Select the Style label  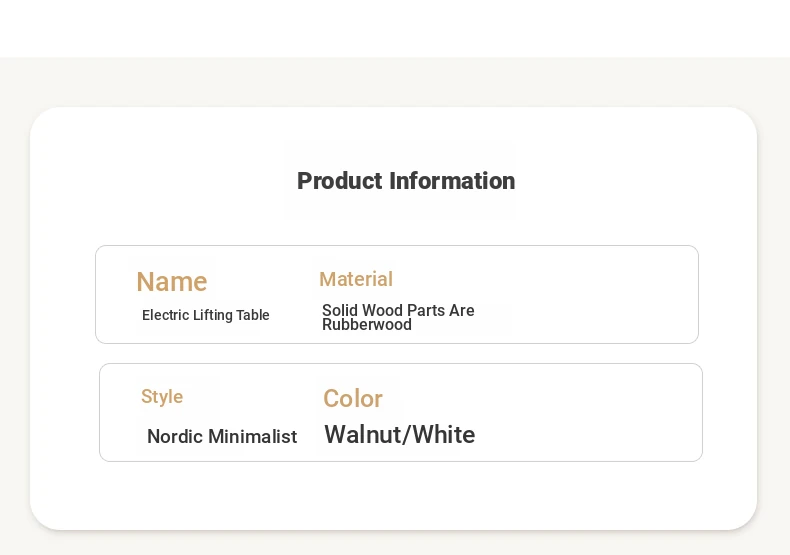[x=162, y=396]
